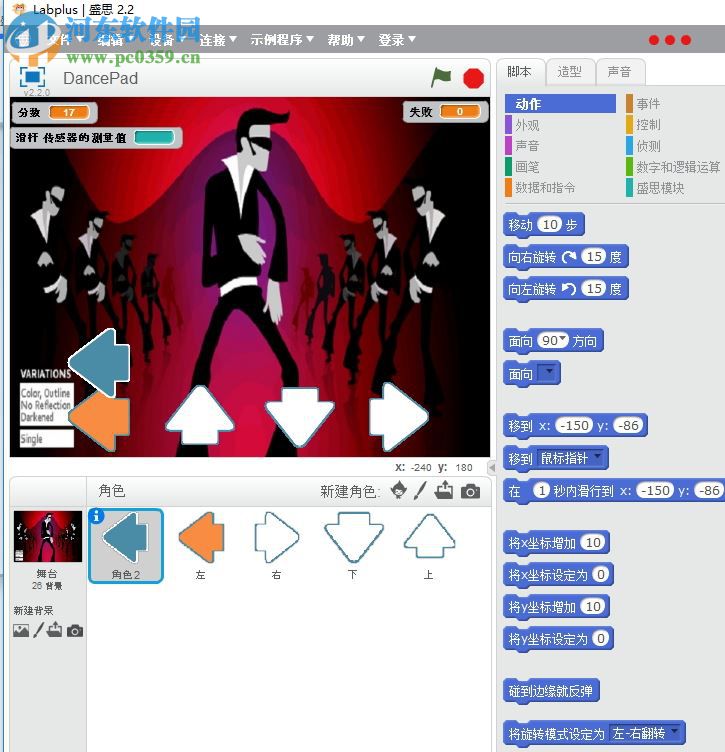Take backdrop photo with camera icon
Viewport: 725px width, 752px height.
click(74, 631)
